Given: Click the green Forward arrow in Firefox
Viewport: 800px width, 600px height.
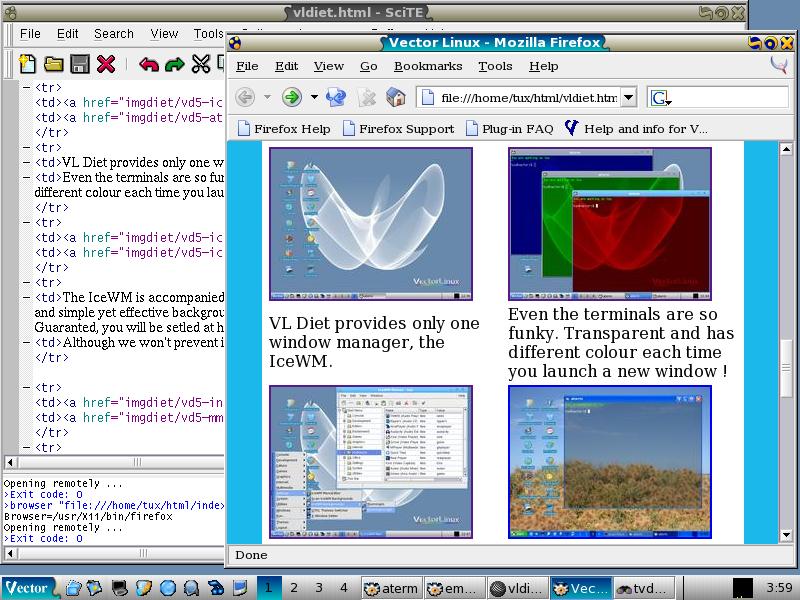Looking at the screenshot, I should (x=291, y=97).
